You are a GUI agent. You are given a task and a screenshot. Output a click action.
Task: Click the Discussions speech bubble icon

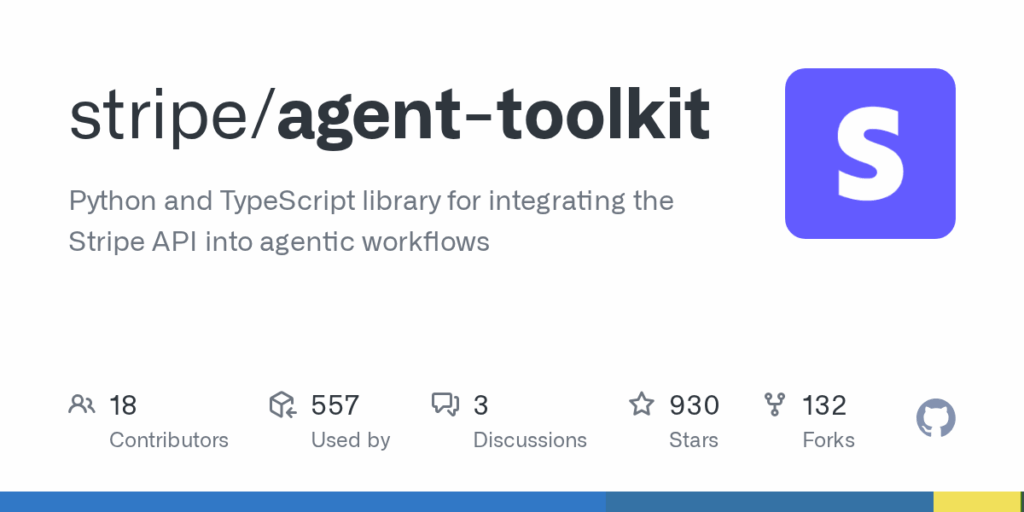445,405
